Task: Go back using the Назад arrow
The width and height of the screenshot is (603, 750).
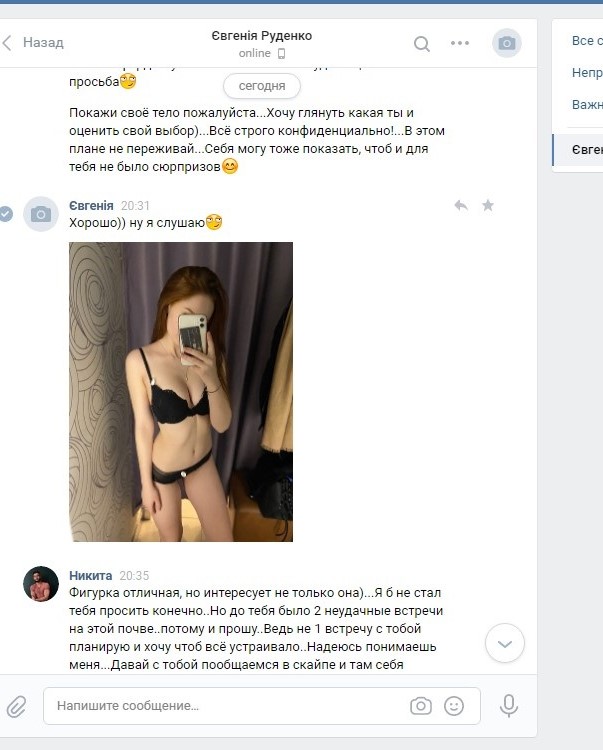Action: [33, 43]
